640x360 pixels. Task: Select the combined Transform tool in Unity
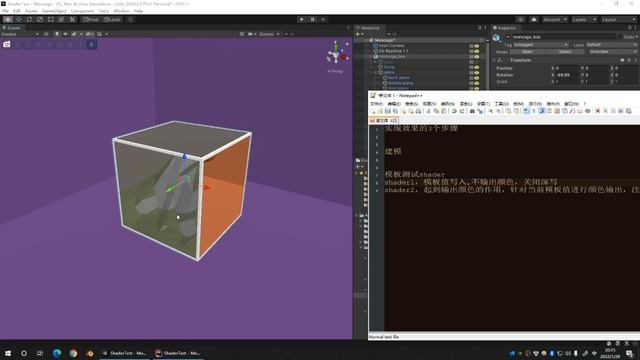pos(61,20)
